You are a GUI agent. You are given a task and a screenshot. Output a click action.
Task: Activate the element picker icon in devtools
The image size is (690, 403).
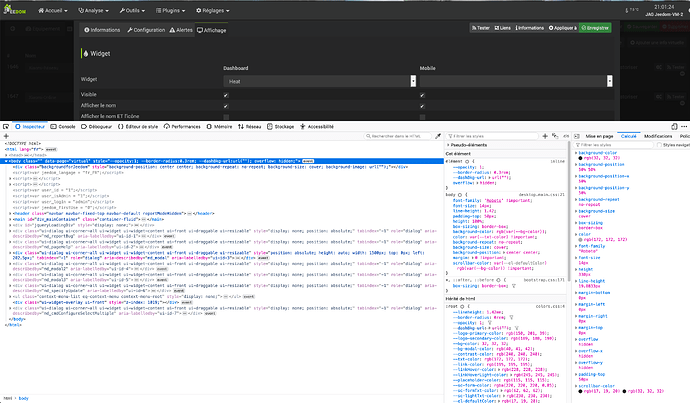[x=6, y=127]
